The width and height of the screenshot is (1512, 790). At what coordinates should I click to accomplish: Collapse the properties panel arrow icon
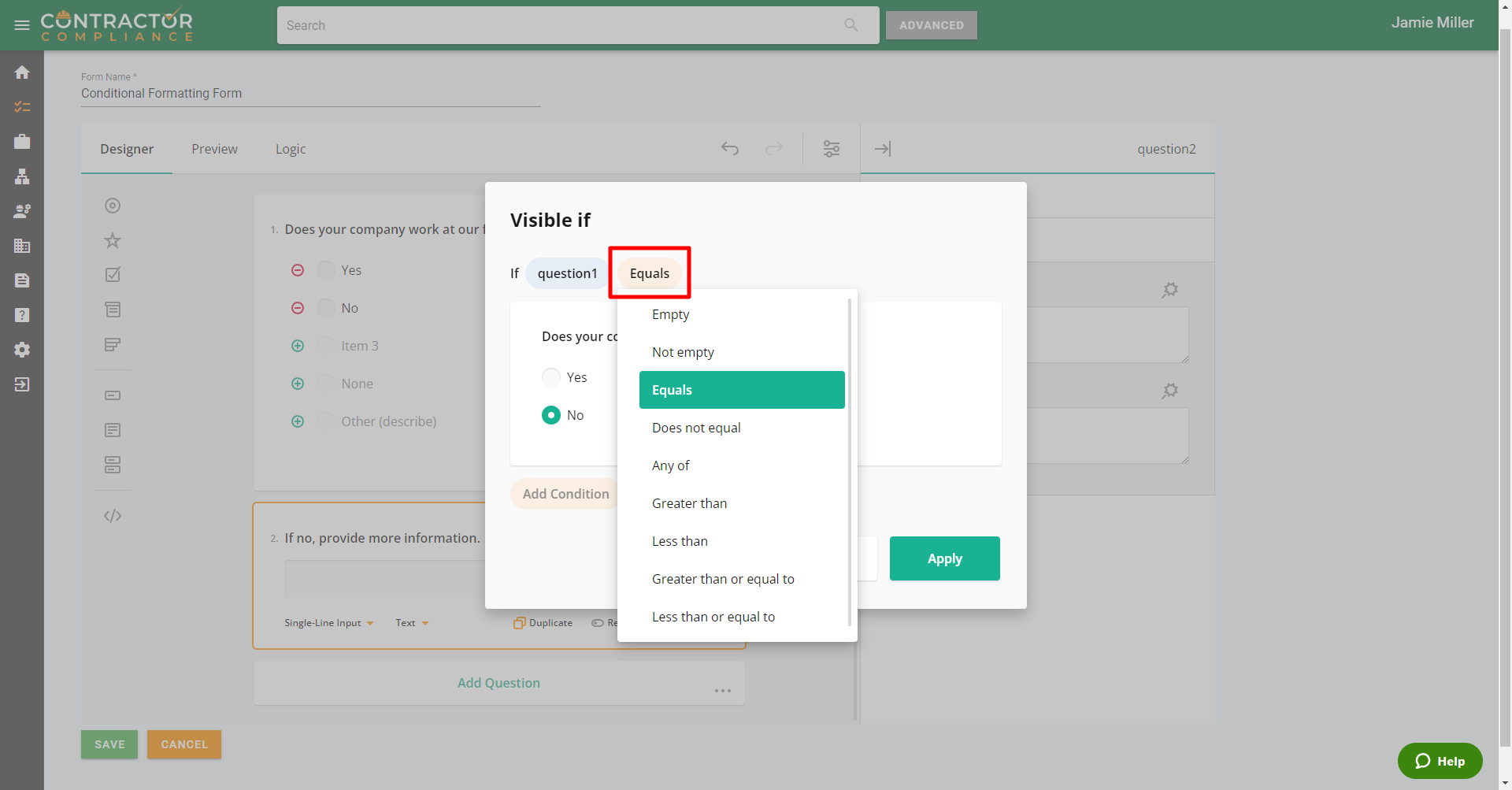pyautogui.click(x=883, y=149)
